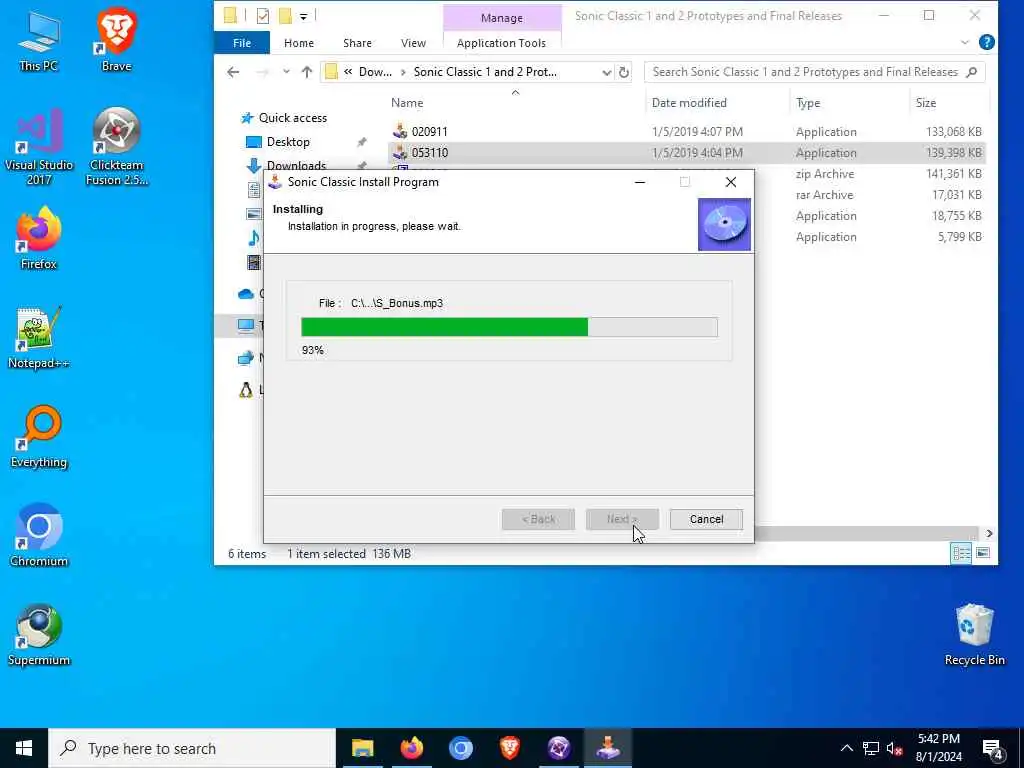Viewport: 1024px width, 768px height.
Task: Open the Customize Quick Access Toolbar dropdown
Action: click(304, 16)
